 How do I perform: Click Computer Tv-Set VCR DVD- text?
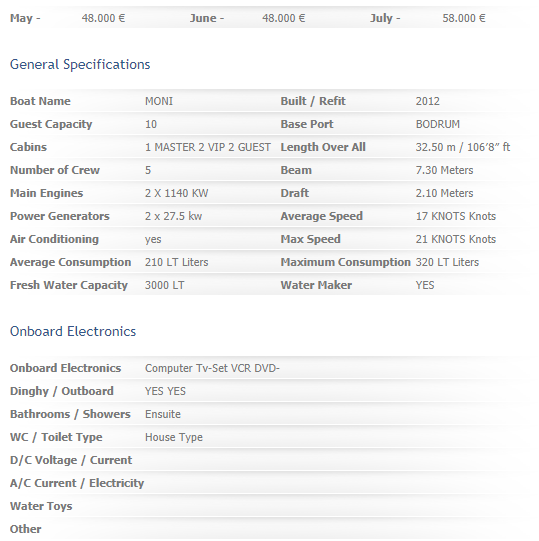coord(212,368)
